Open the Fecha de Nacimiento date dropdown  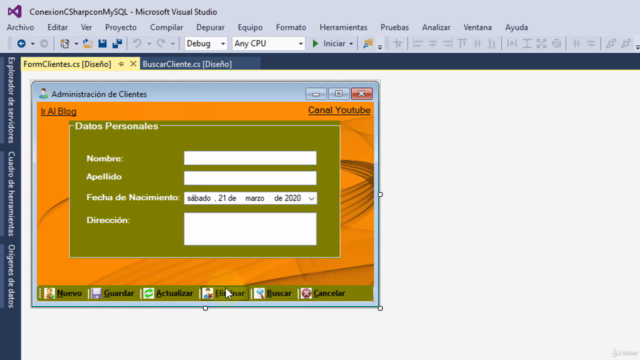tap(311, 198)
